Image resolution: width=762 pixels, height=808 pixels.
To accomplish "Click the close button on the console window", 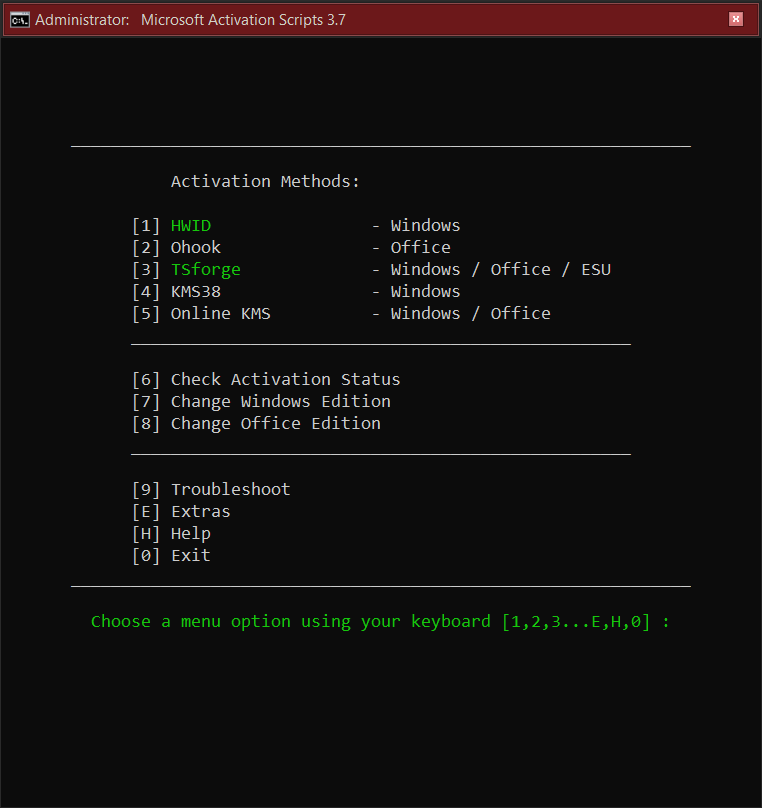I will point(736,19).
